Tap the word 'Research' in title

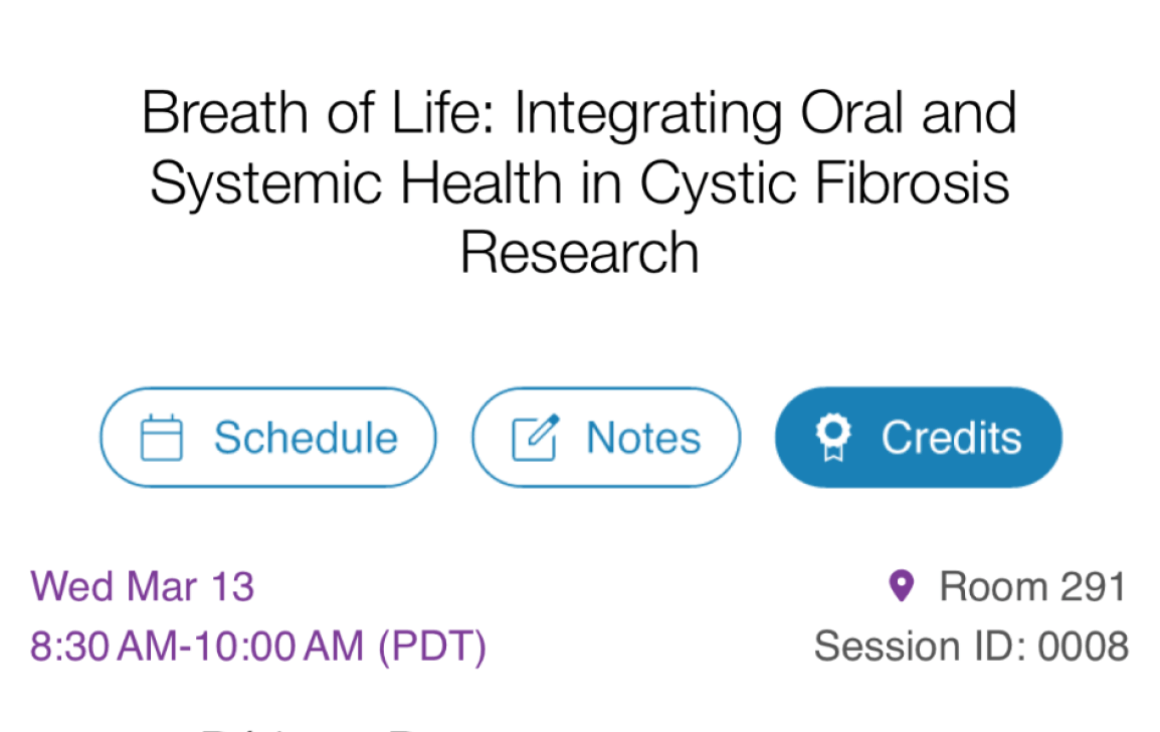[579, 253]
